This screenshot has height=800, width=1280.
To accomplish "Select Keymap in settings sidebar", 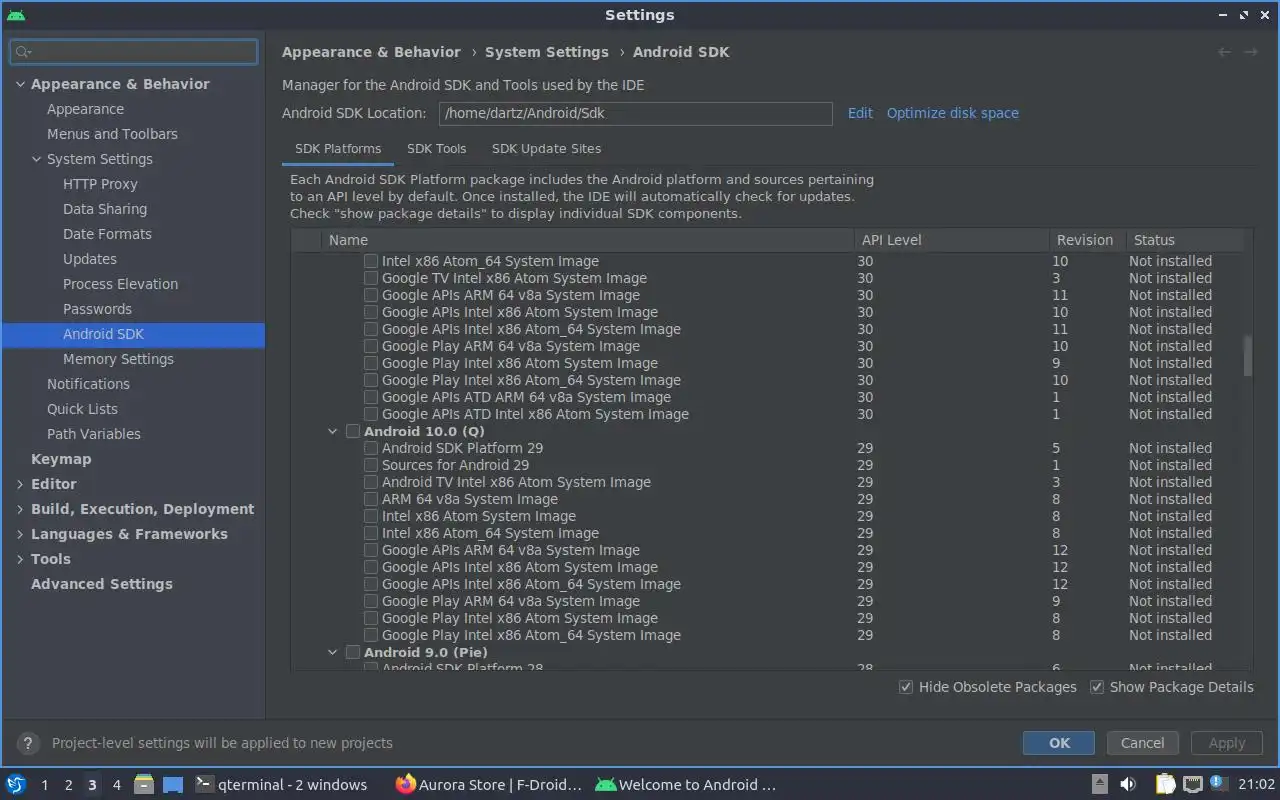I will coord(61,459).
